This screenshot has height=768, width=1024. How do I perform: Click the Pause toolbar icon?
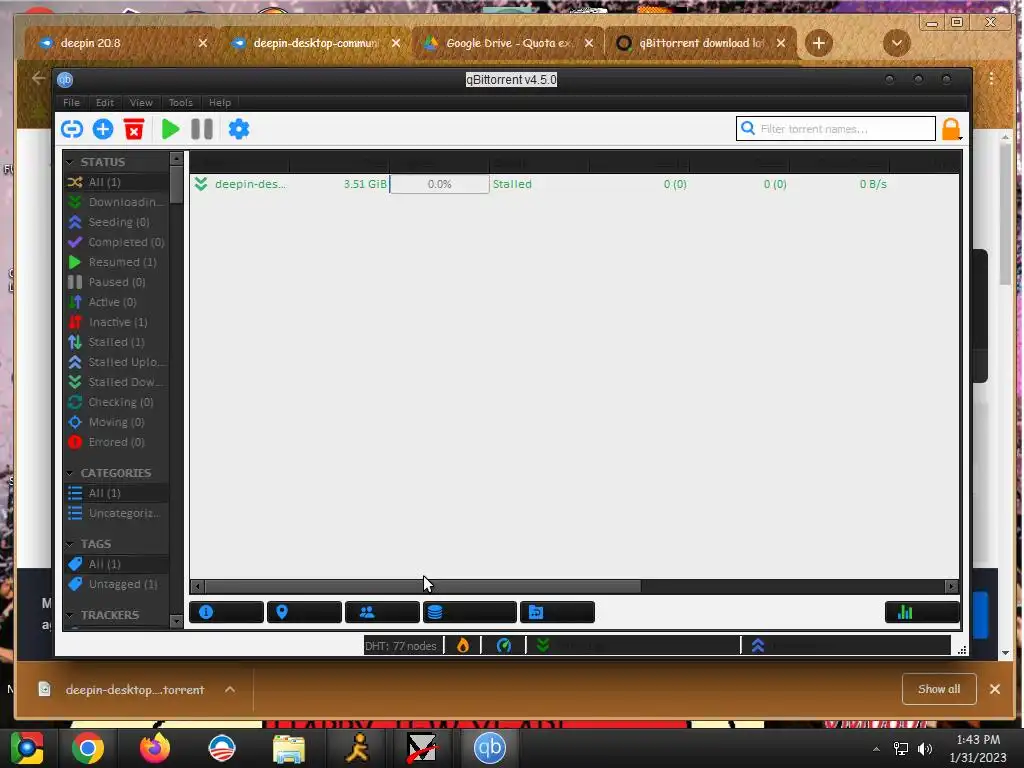(x=202, y=129)
